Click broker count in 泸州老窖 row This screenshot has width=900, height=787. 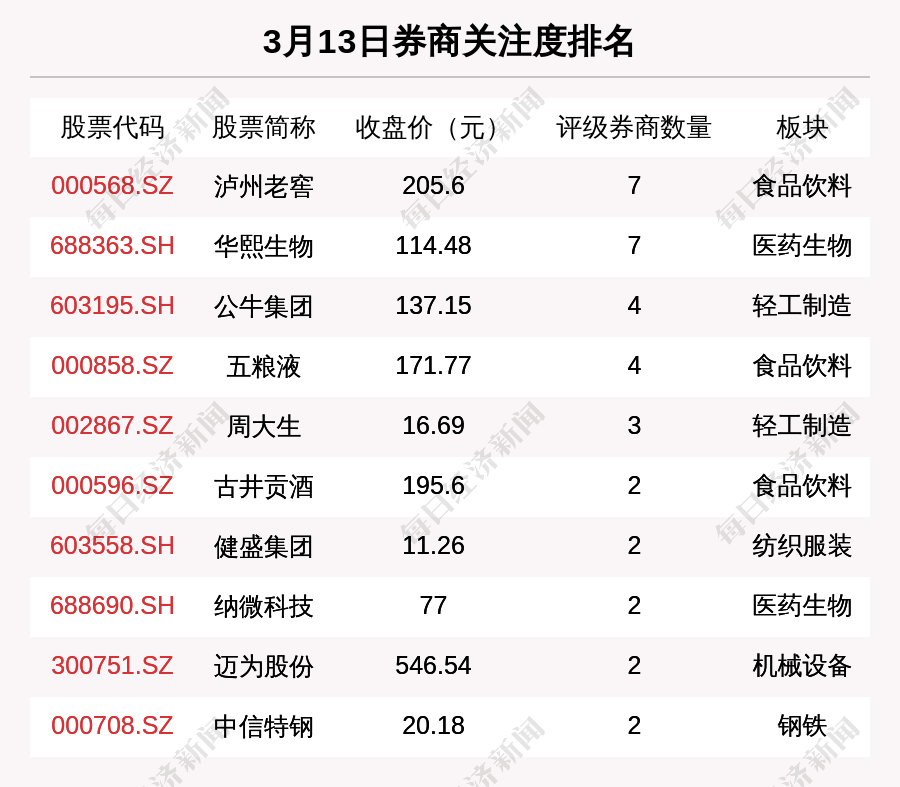[634, 186]
